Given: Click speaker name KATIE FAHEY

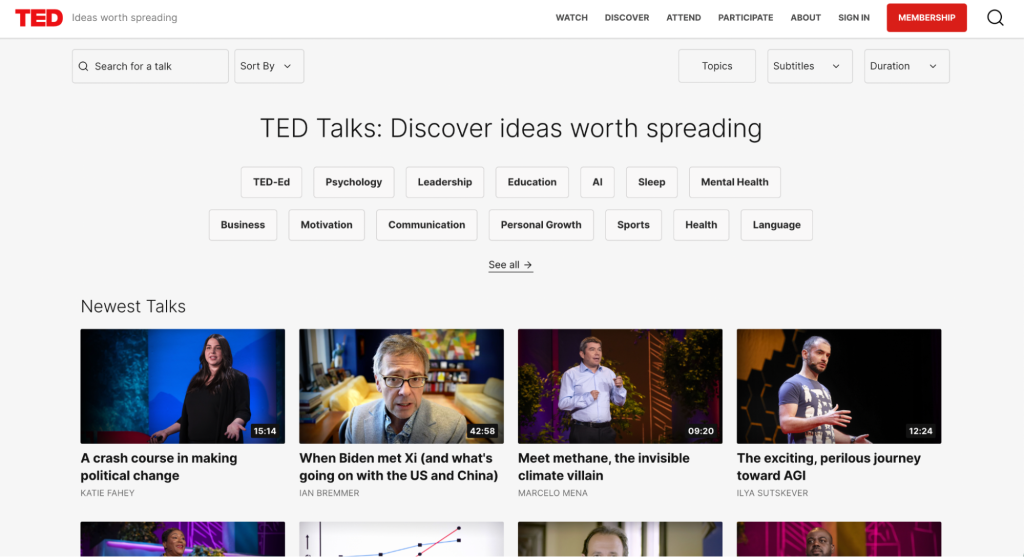Looking at the screenshot, I should 107,493.
